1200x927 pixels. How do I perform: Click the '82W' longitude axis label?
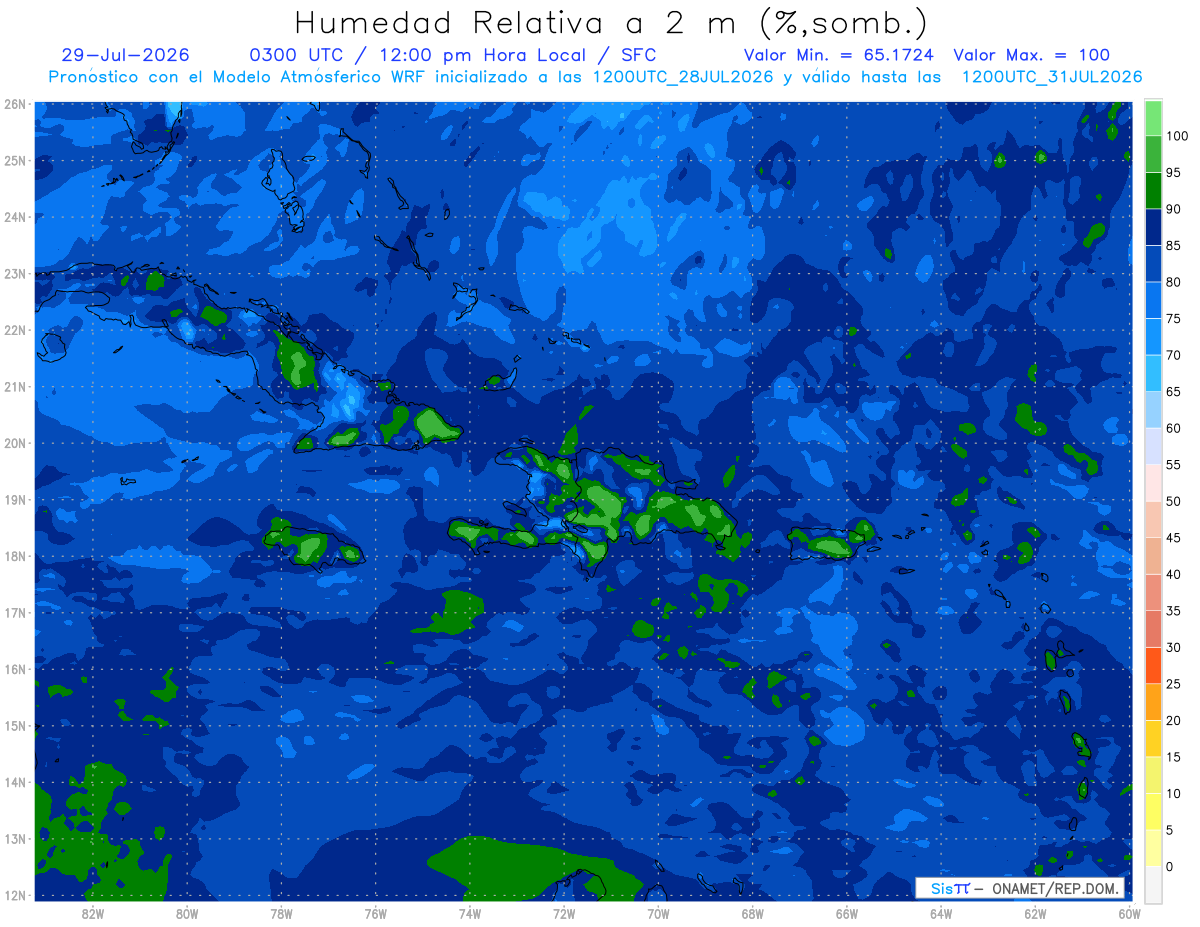(x=93, y=913)
